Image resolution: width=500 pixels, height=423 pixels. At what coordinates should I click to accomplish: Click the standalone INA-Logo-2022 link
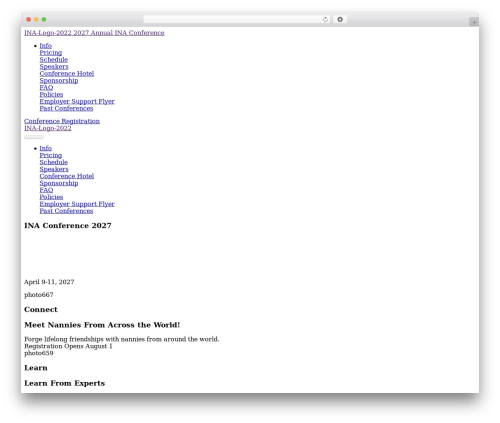48,128
